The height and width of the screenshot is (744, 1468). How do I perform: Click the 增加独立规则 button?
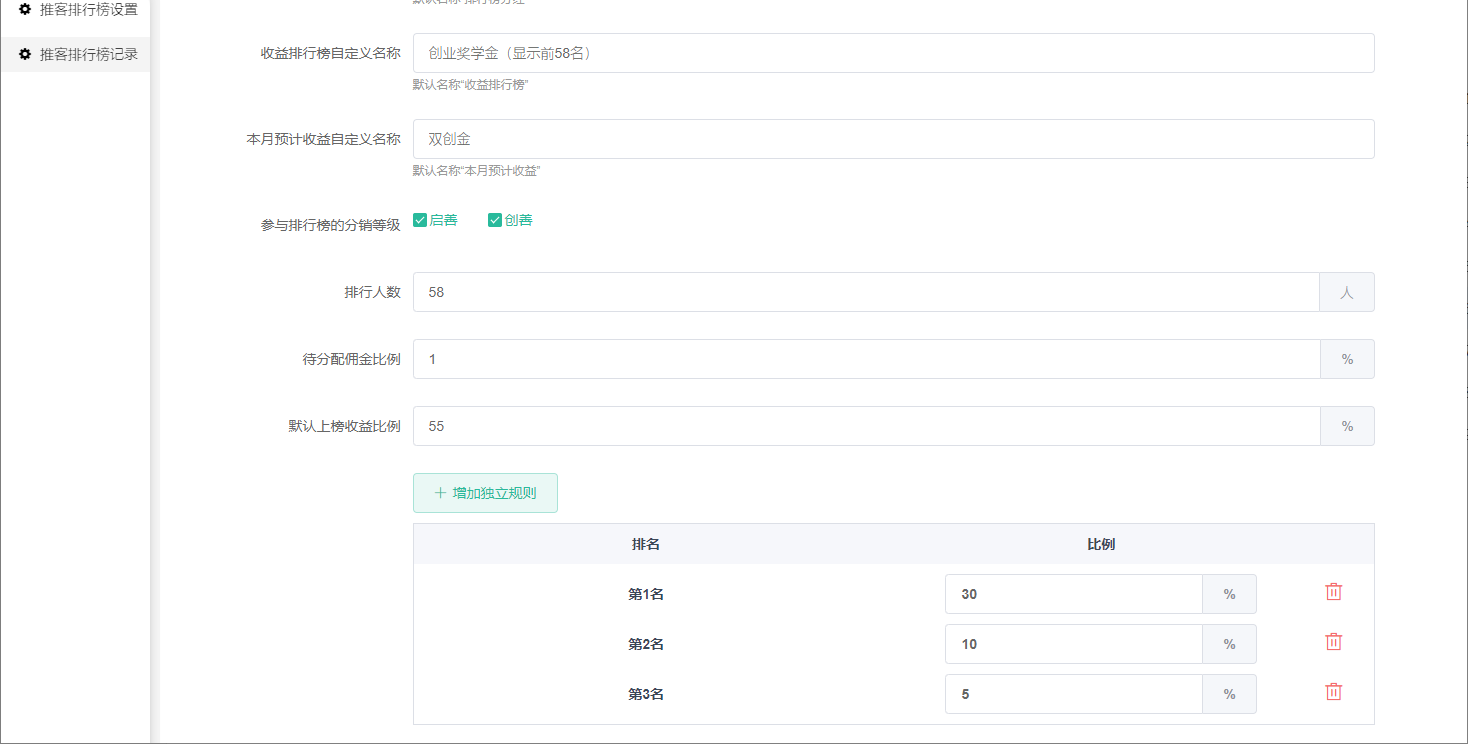point(485,493)
